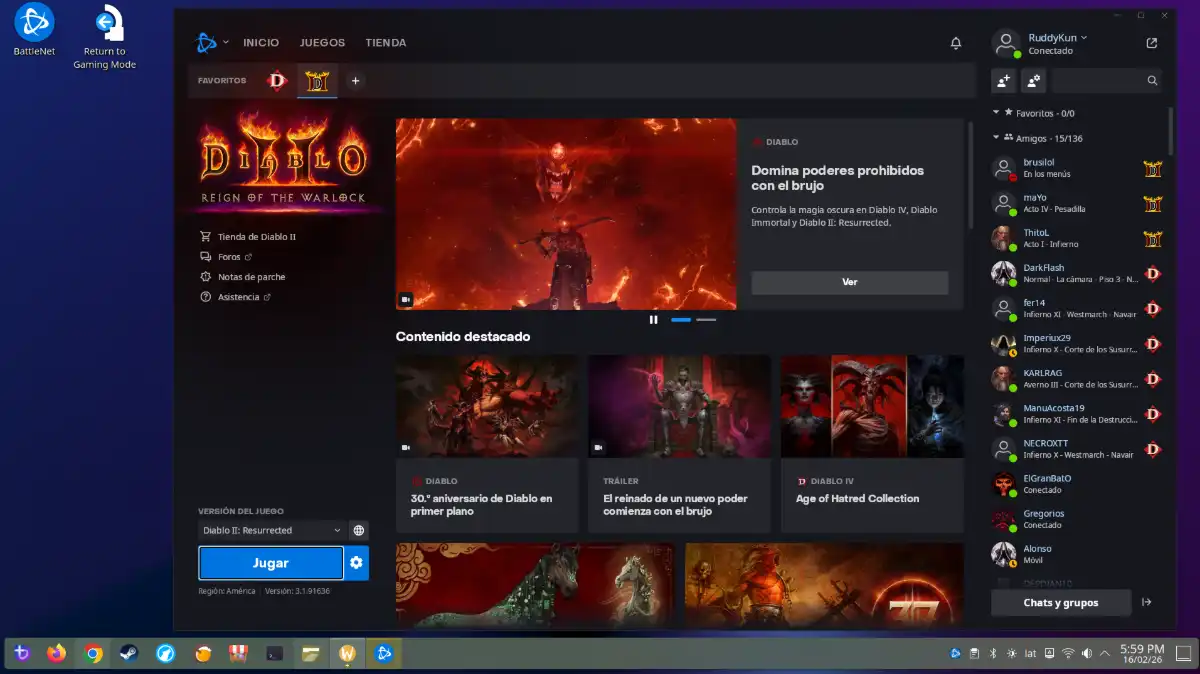Switch to the TIENDA tab
Image resolution: width=1200 pixels, height=674 pixels.
pos(385,43)
